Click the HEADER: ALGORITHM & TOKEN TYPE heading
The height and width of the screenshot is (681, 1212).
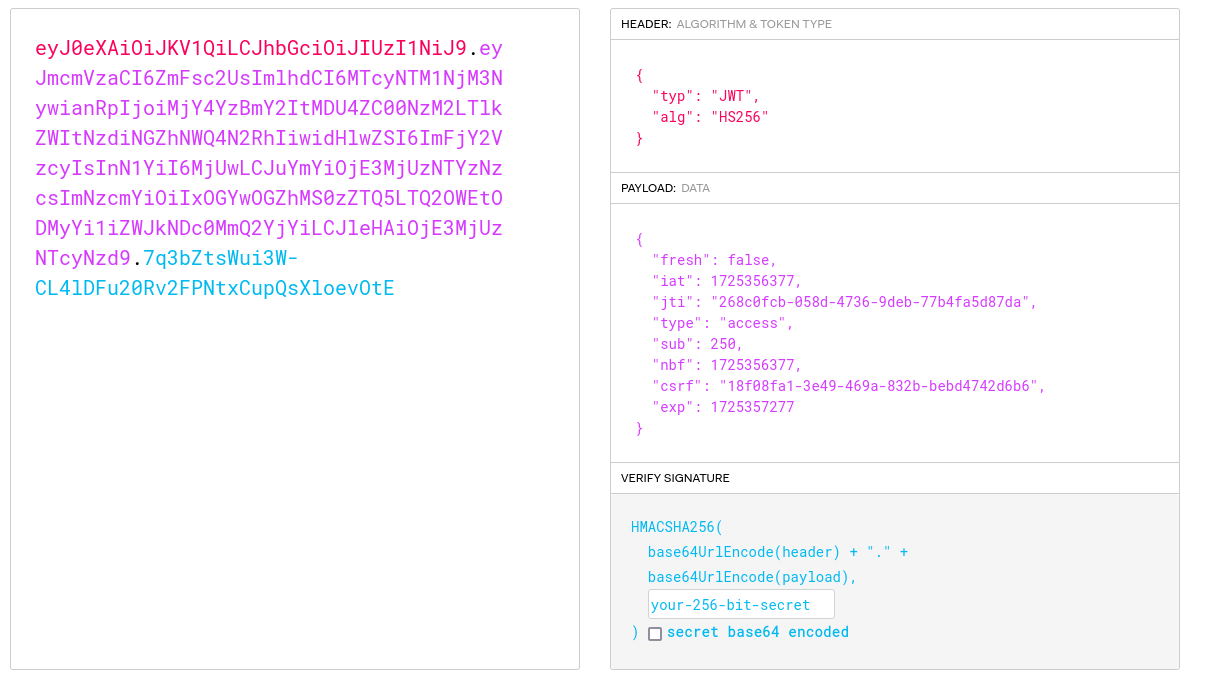coord(726,24)
